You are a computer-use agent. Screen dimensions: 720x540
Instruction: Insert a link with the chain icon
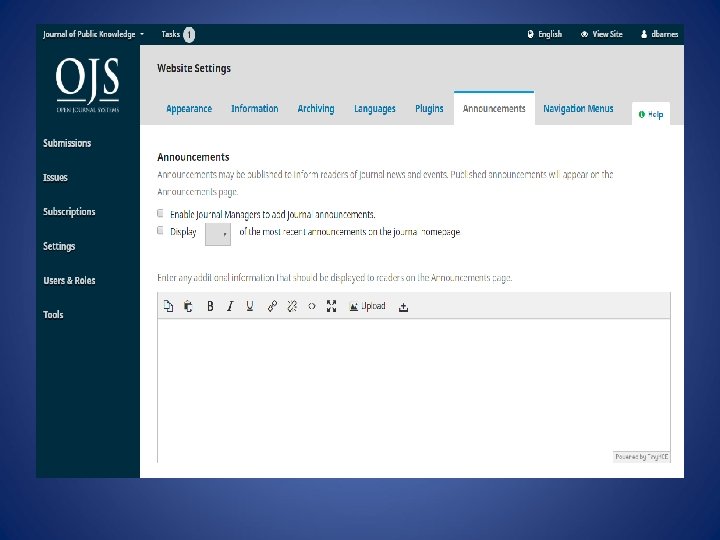click(x=272, y=306)
